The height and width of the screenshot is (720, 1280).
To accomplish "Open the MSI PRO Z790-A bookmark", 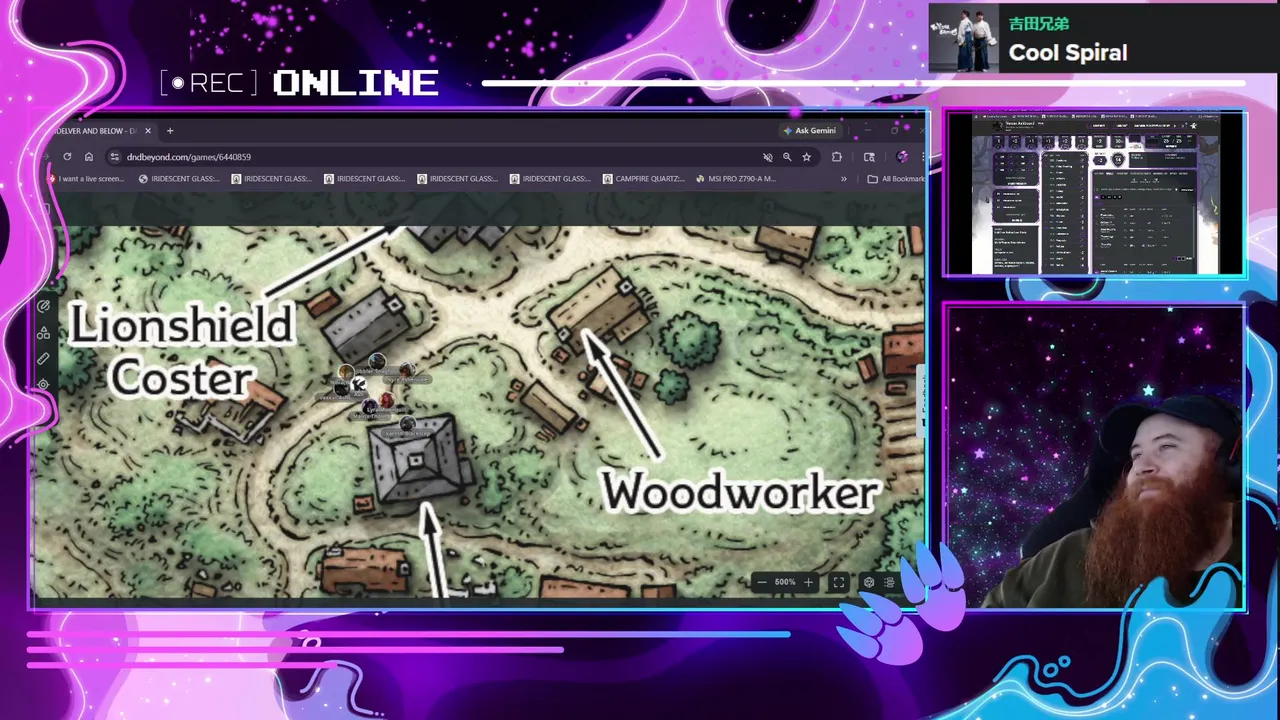I will click(x=736, y=179).
